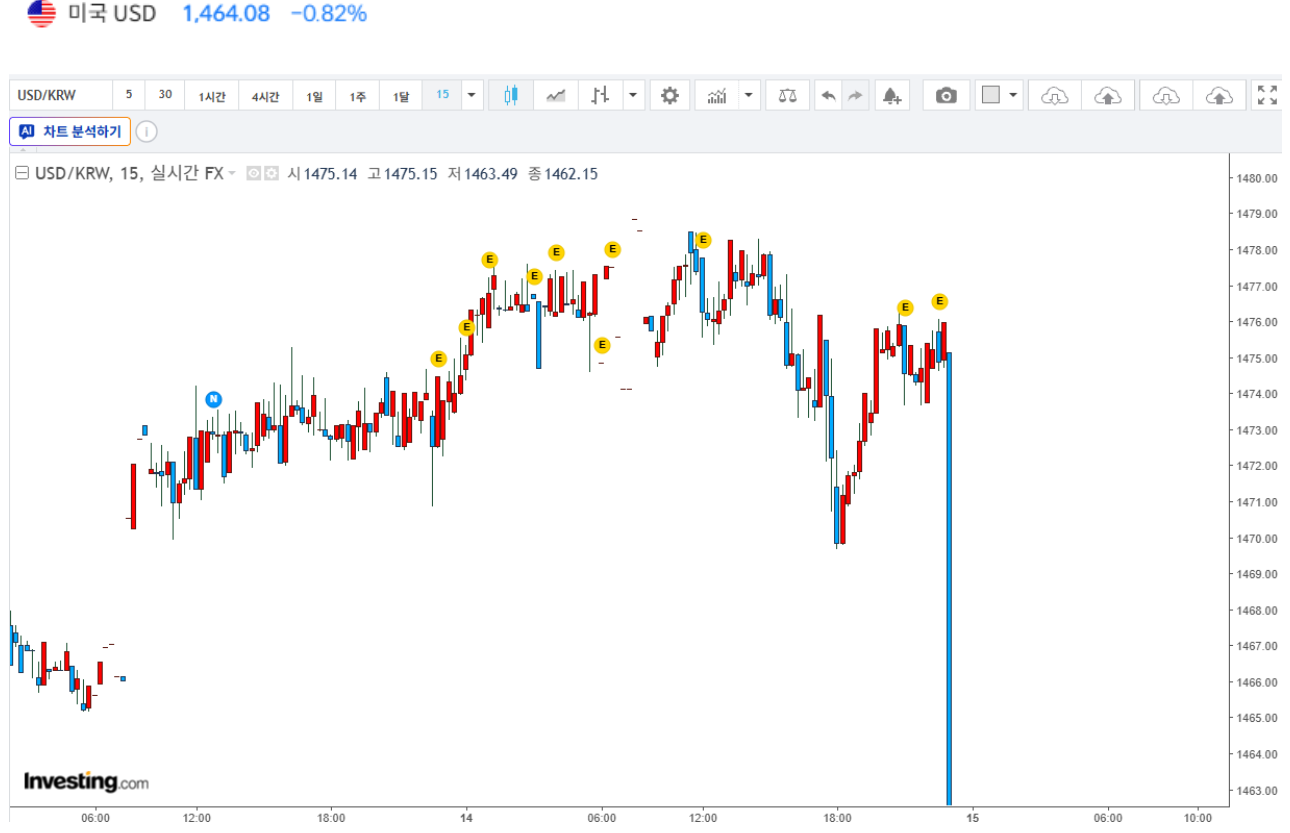The width and height of the screenshot is (1290, 833).
Task: Expand the bar style dropdown arrow
Action: 634,96
